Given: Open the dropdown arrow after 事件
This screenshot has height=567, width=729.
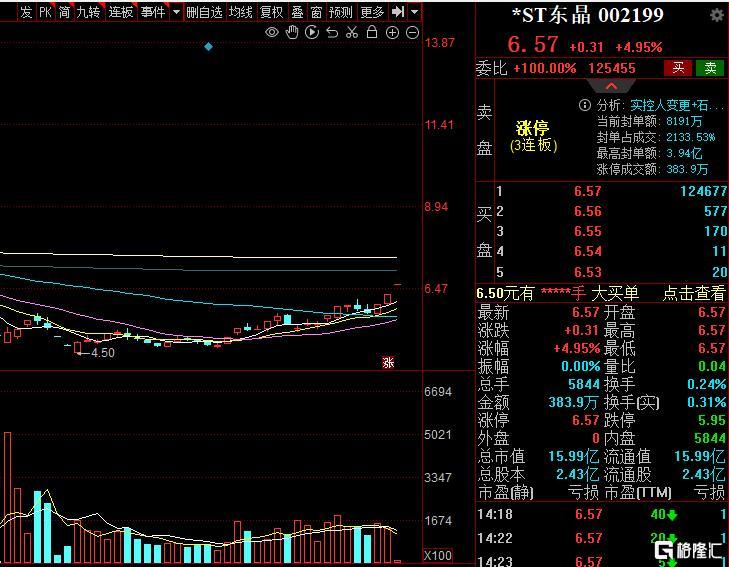Looking at the screenshot, I should click(x=176, y=12).
